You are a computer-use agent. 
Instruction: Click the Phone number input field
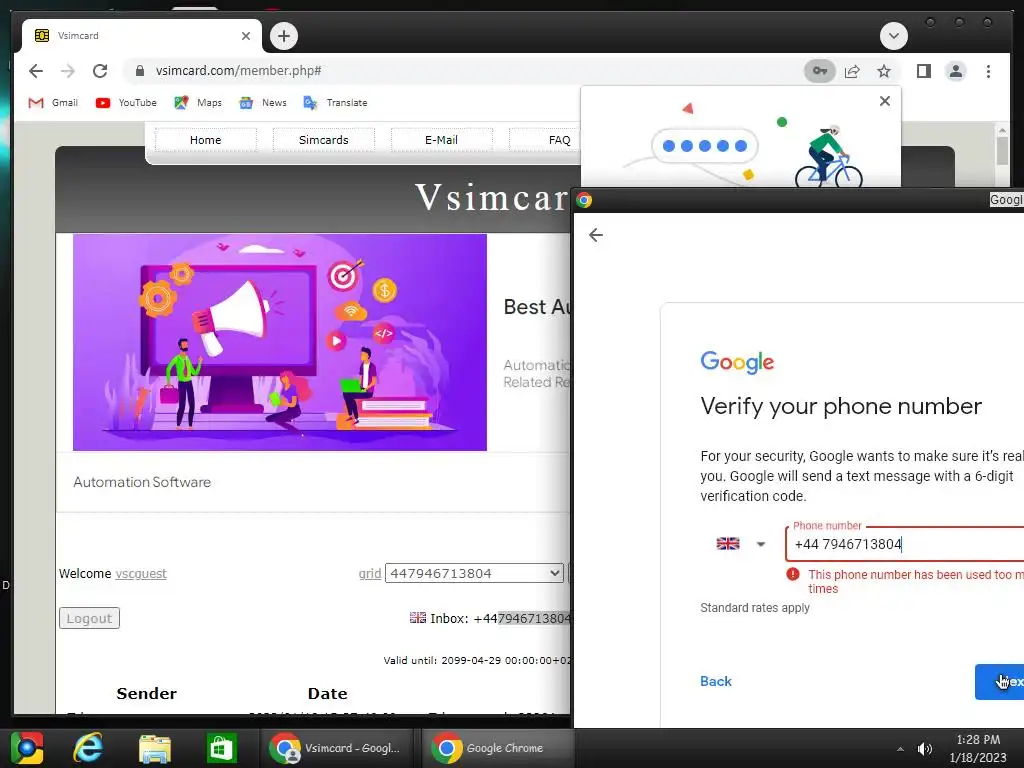pos(904,544)
